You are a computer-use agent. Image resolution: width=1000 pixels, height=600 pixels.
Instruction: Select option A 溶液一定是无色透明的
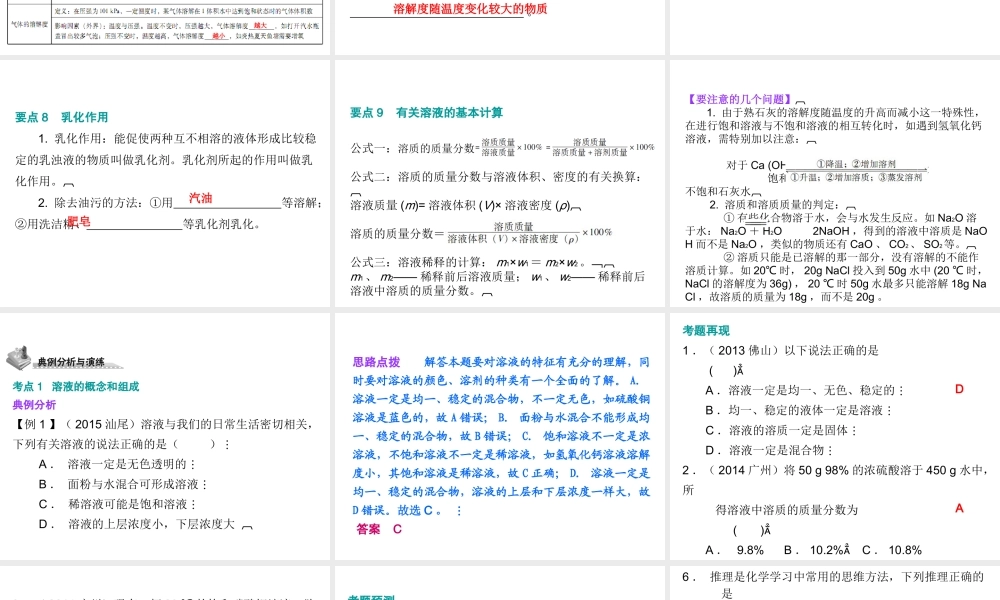[x=117, y=464]
